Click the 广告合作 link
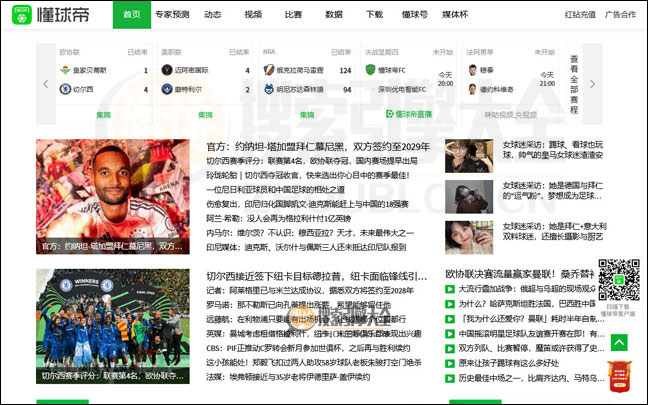The width and height of the screenshot is (648, 405). [x=620, y=14]
